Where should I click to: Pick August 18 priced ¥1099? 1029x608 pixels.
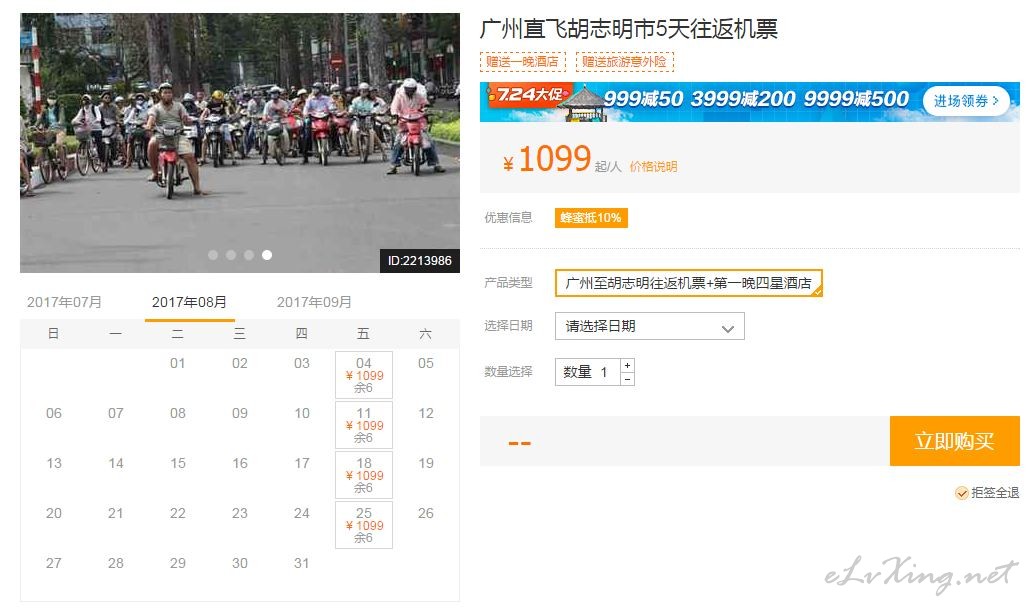(x=364, y=475)
